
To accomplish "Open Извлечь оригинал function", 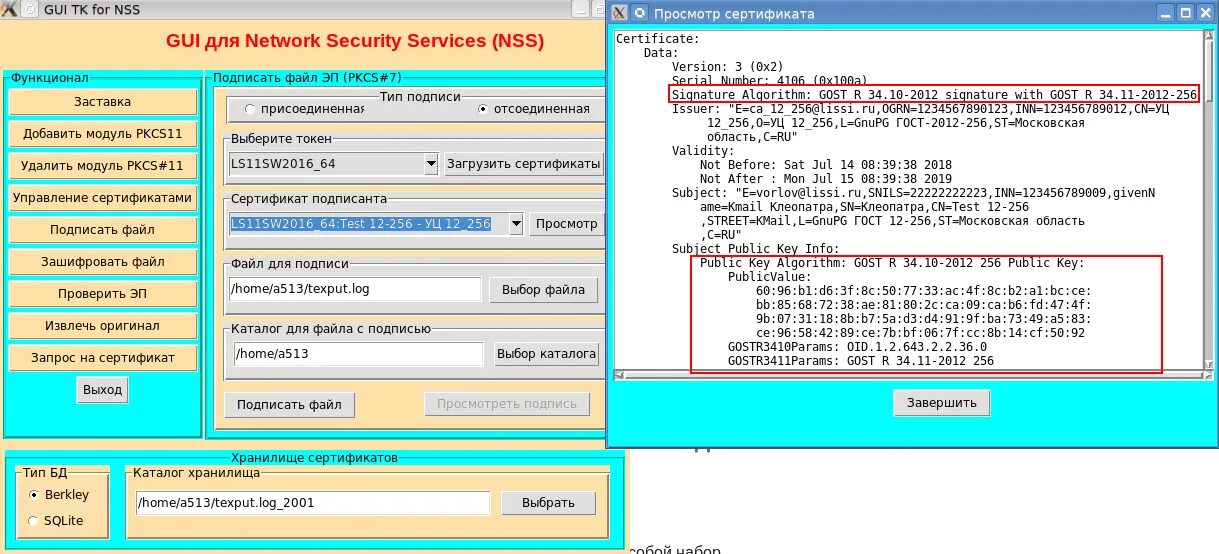I will [102, 326].
